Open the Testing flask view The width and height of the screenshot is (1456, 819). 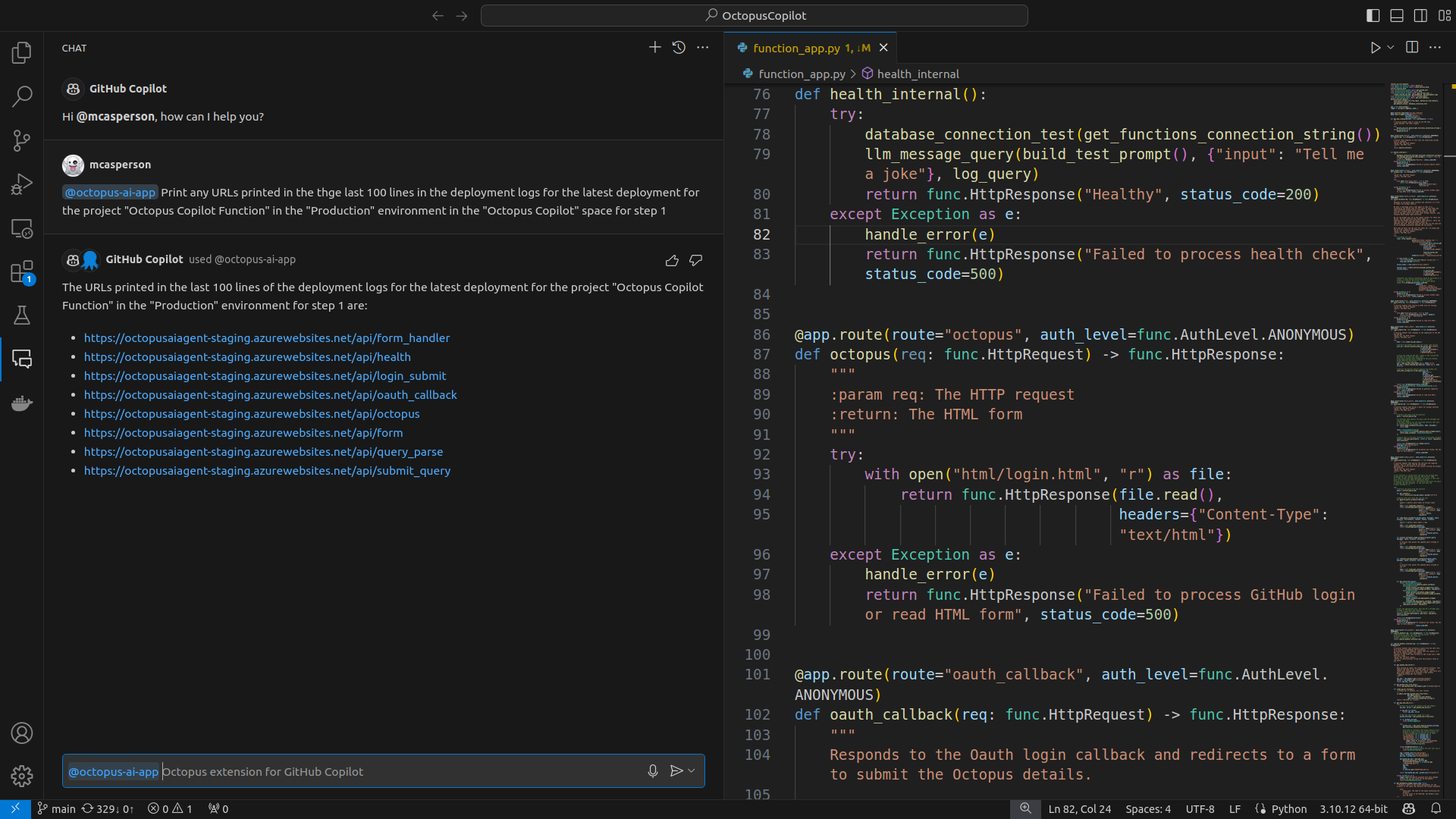coord(22,315)
